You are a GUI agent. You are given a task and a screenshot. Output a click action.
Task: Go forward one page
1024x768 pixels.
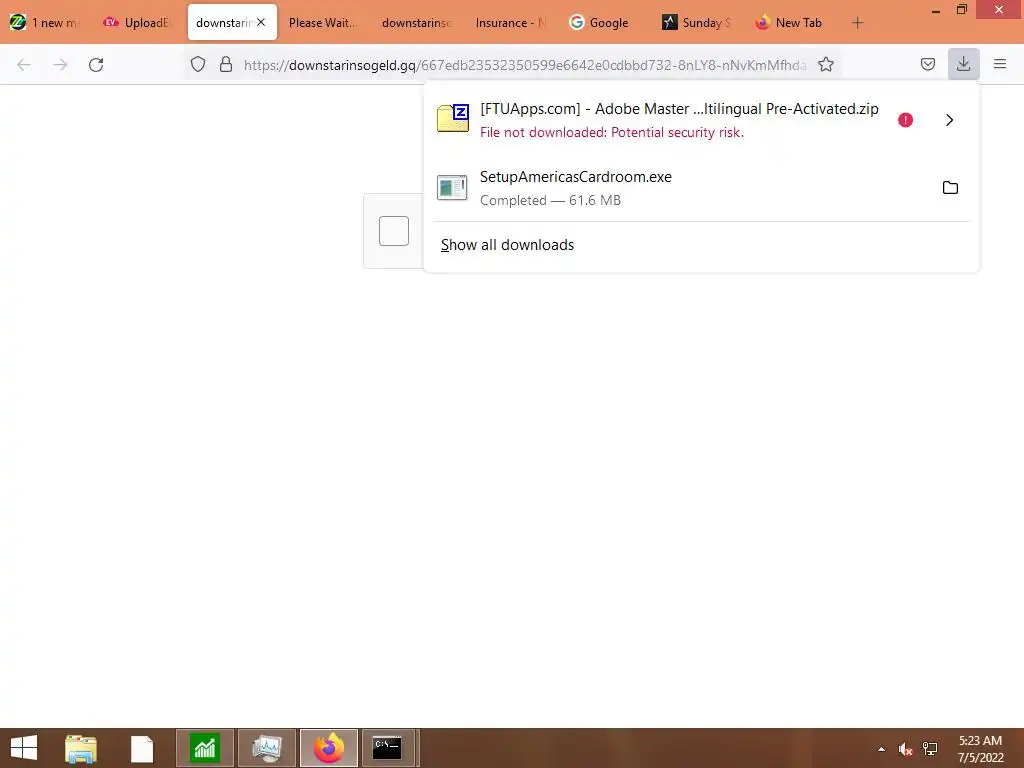tap(60, 64)
